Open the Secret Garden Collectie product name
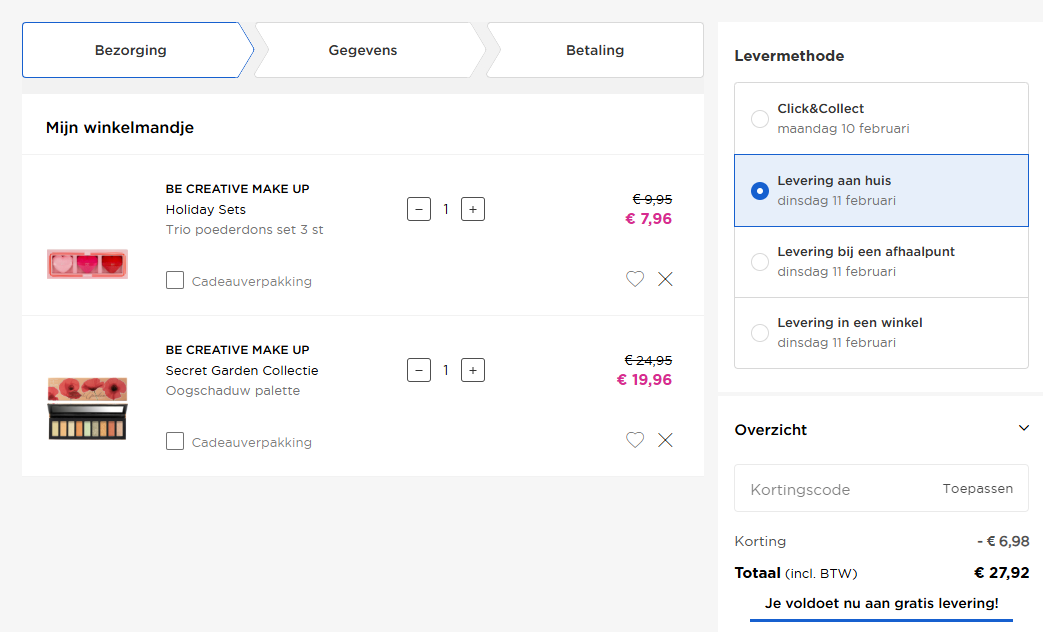Screen dimensions: 1043x632 click(242, 371)
